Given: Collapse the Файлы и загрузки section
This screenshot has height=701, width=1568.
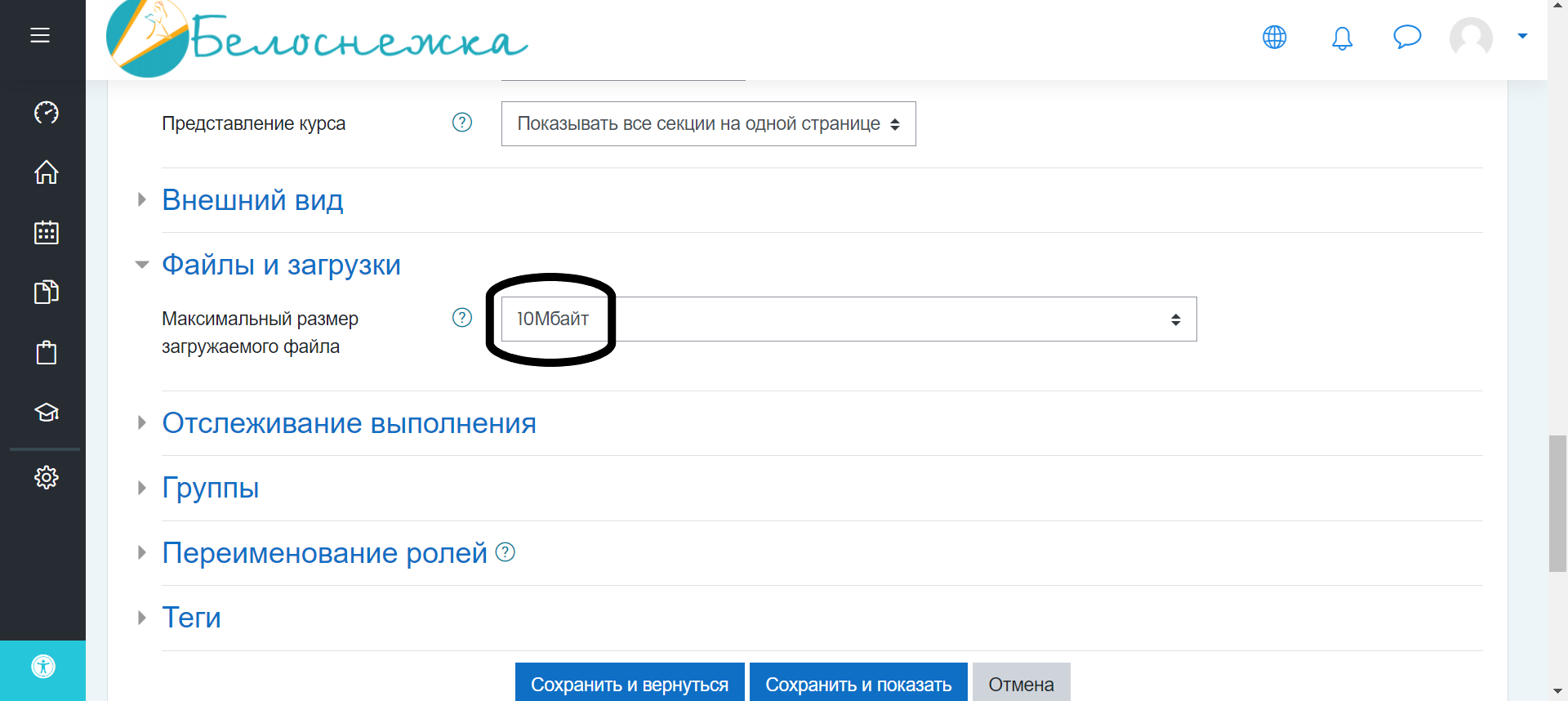Looking at the screenshot, I should (281, 265).
